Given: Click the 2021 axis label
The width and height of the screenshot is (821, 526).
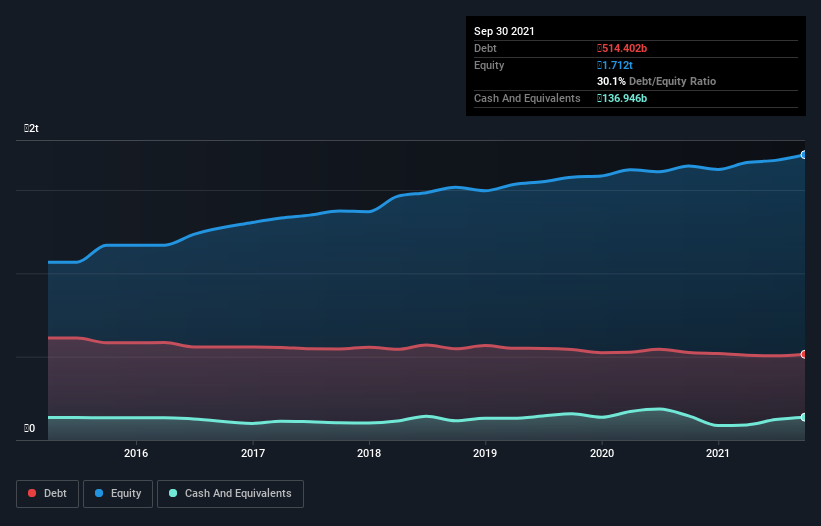Looking at the screenshot, I should coord(717,453).
